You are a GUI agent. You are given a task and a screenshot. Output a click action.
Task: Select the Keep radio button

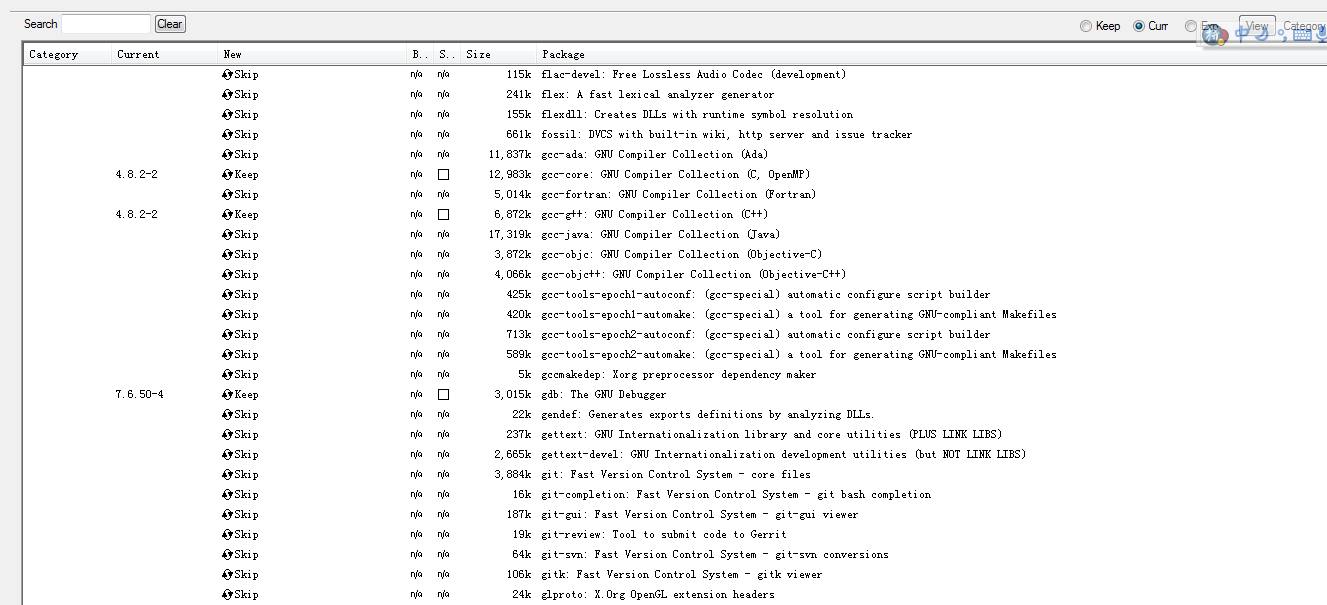[x=1086, y=26]
